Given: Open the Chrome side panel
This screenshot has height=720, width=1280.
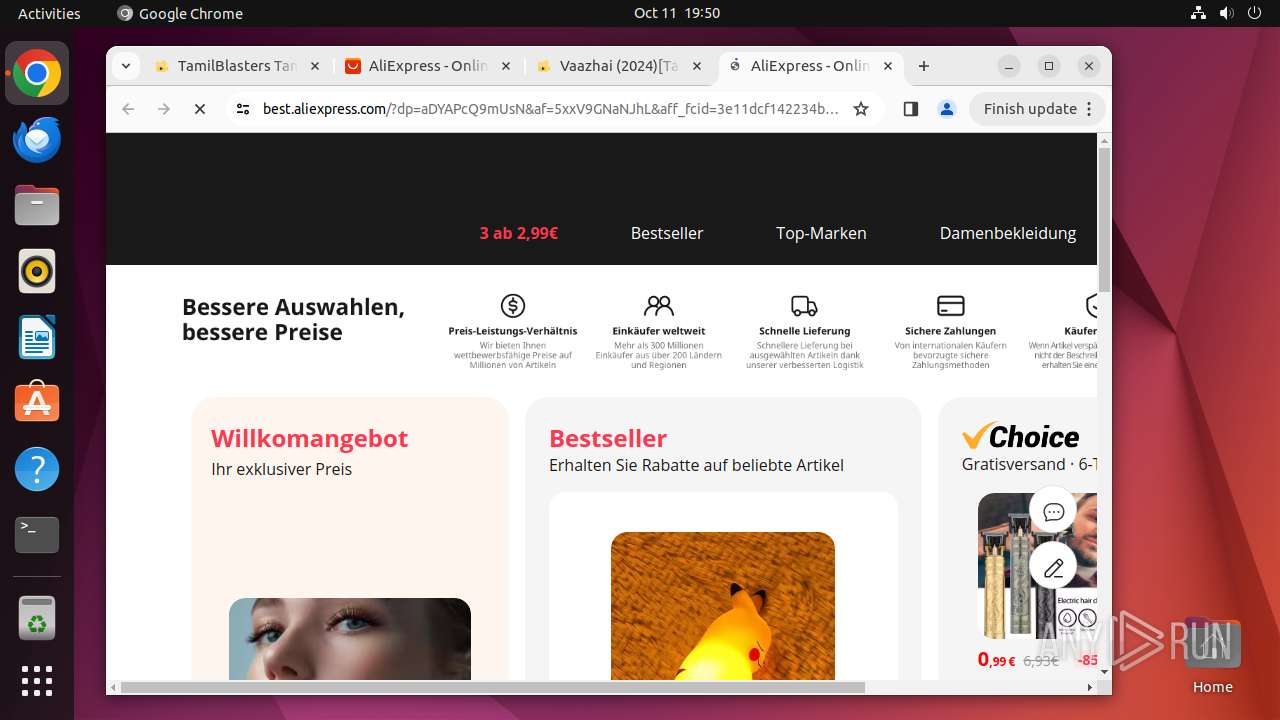Looking at the screenshot, I should coord(910,109).
